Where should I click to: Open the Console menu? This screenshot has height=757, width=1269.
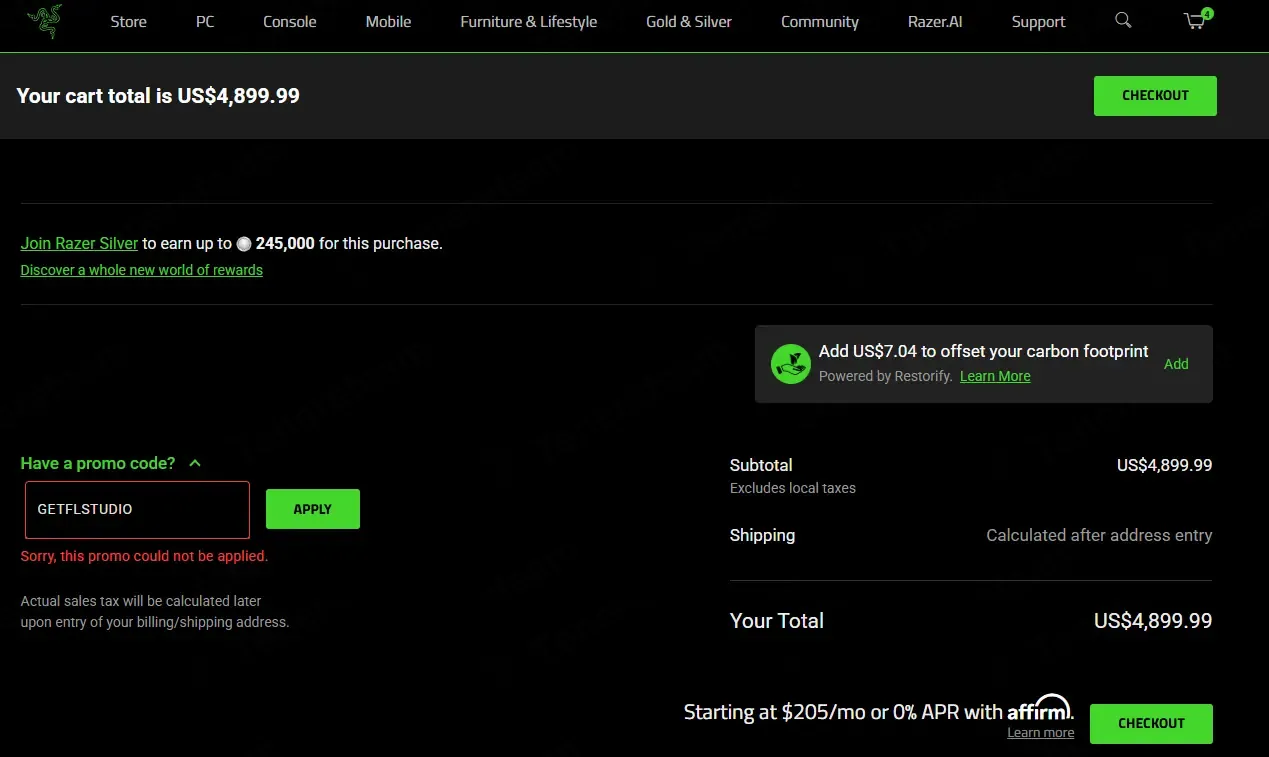coord(290,21)
